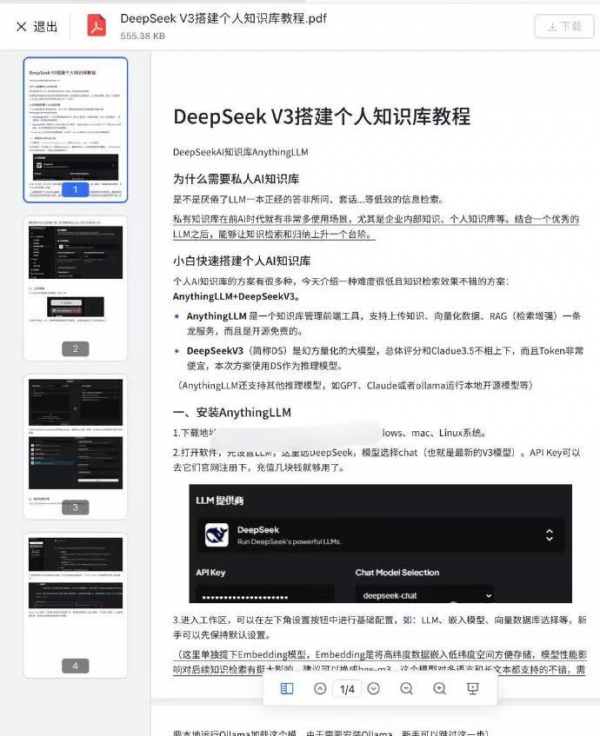Click the 1/4 page number field
This screenshot has height=736, width=600.
pos(347,689)
